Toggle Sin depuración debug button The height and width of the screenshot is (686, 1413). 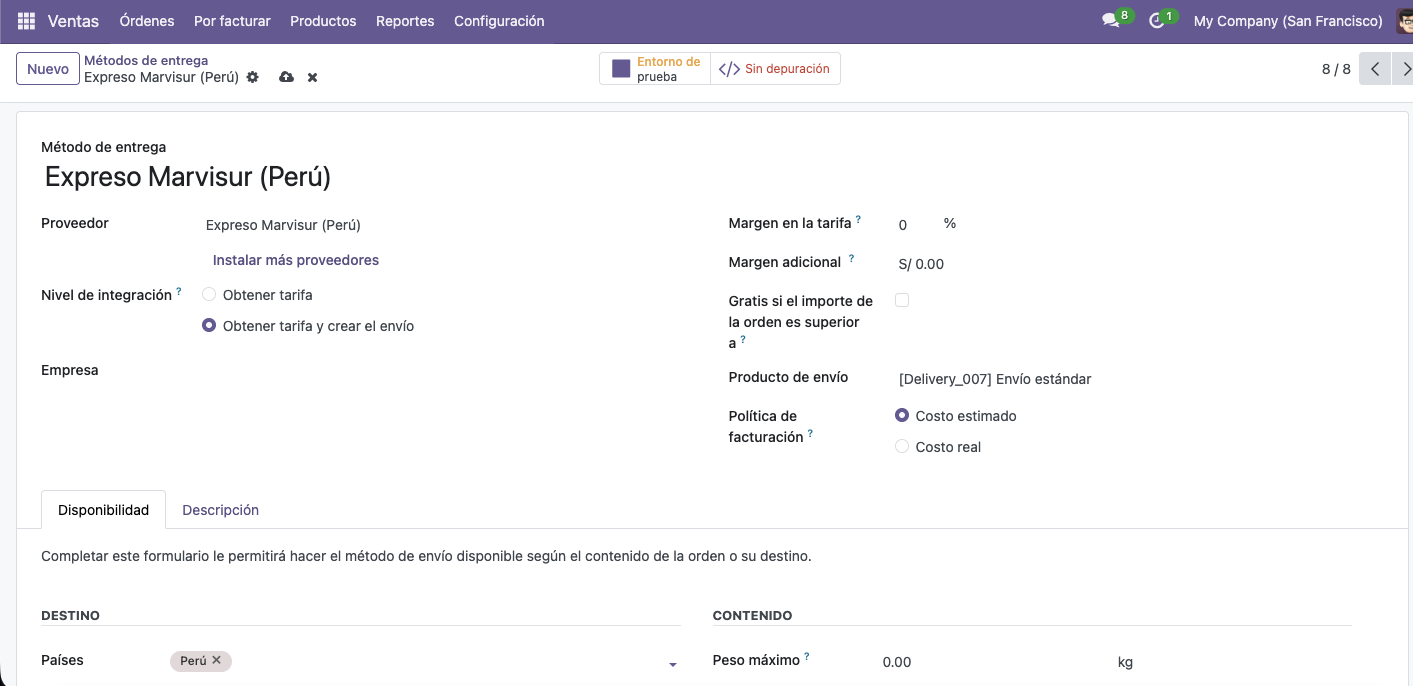click(x=775, y=69)
